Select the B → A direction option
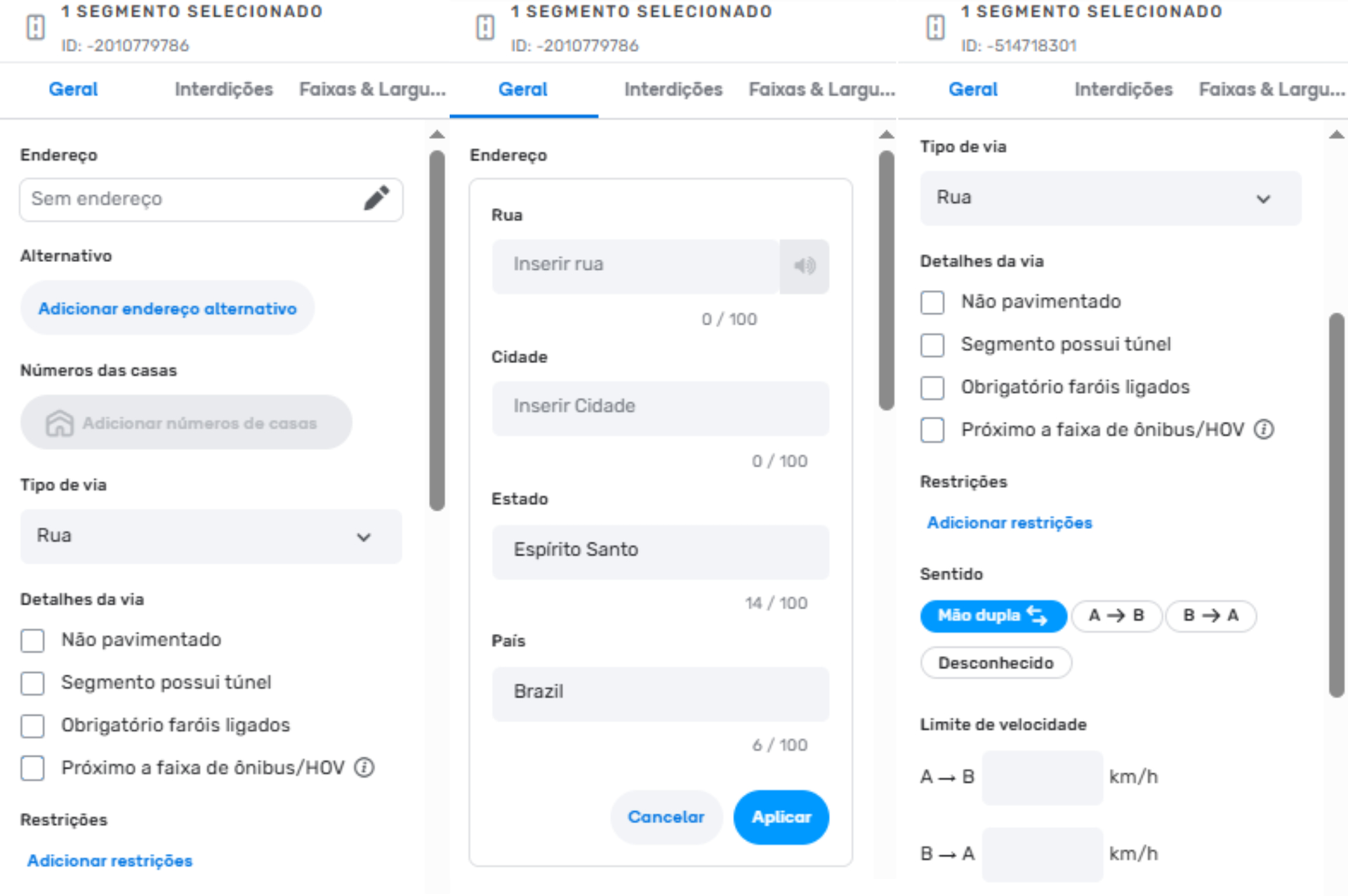Image resolution: width=1348 pixels, height=896 pixels. coord(1210,616)
